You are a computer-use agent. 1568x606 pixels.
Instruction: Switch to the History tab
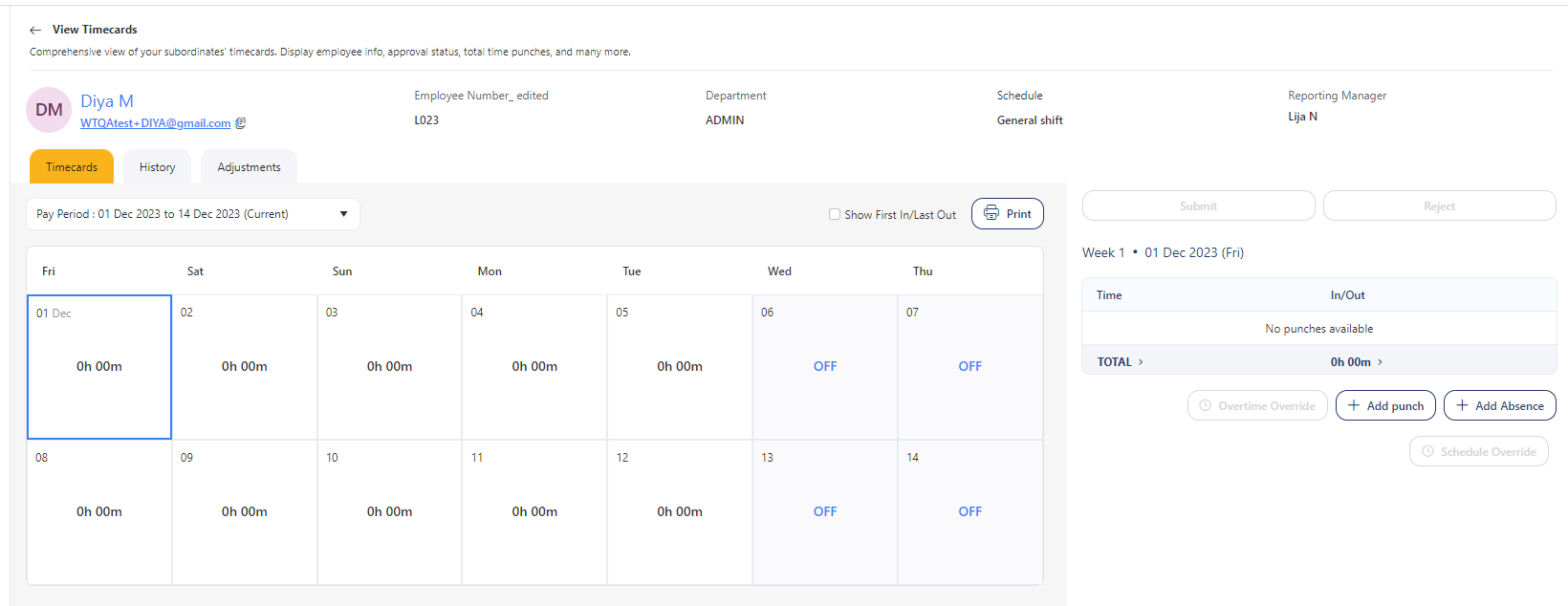(x=157, y=167)
